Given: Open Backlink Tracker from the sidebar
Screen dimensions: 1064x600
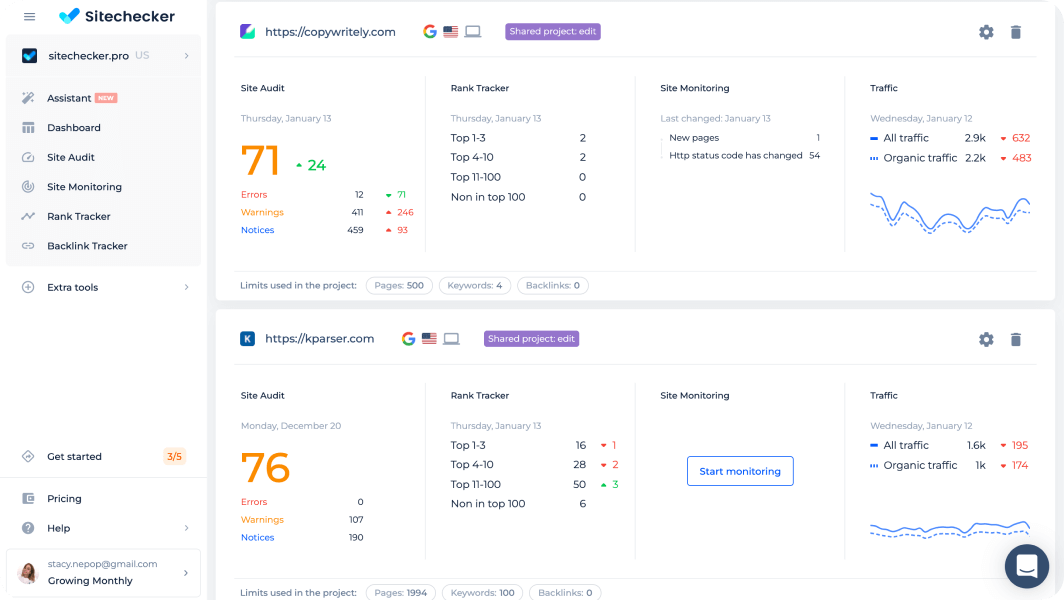Looking at the screenshot, I should pyautogui.click(x=87, y=246).
